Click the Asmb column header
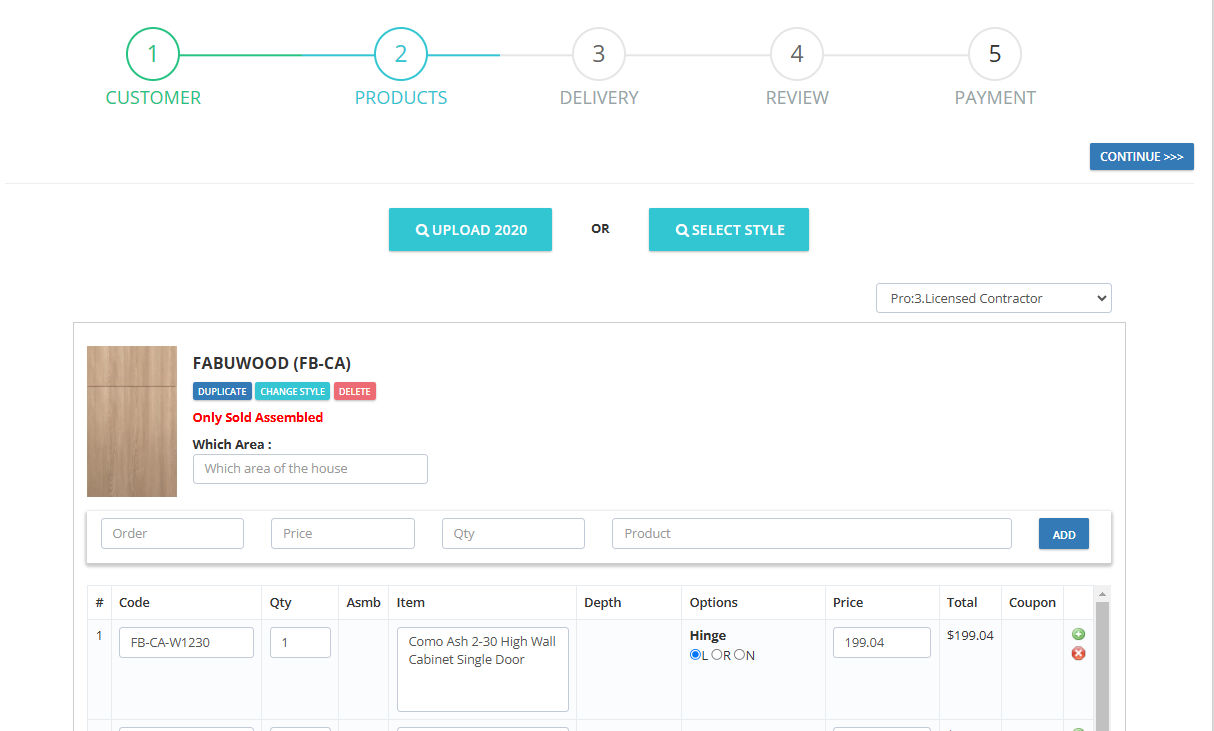Image resolution: width=1214 pixels, height=731 pixels. pos(364,602)
